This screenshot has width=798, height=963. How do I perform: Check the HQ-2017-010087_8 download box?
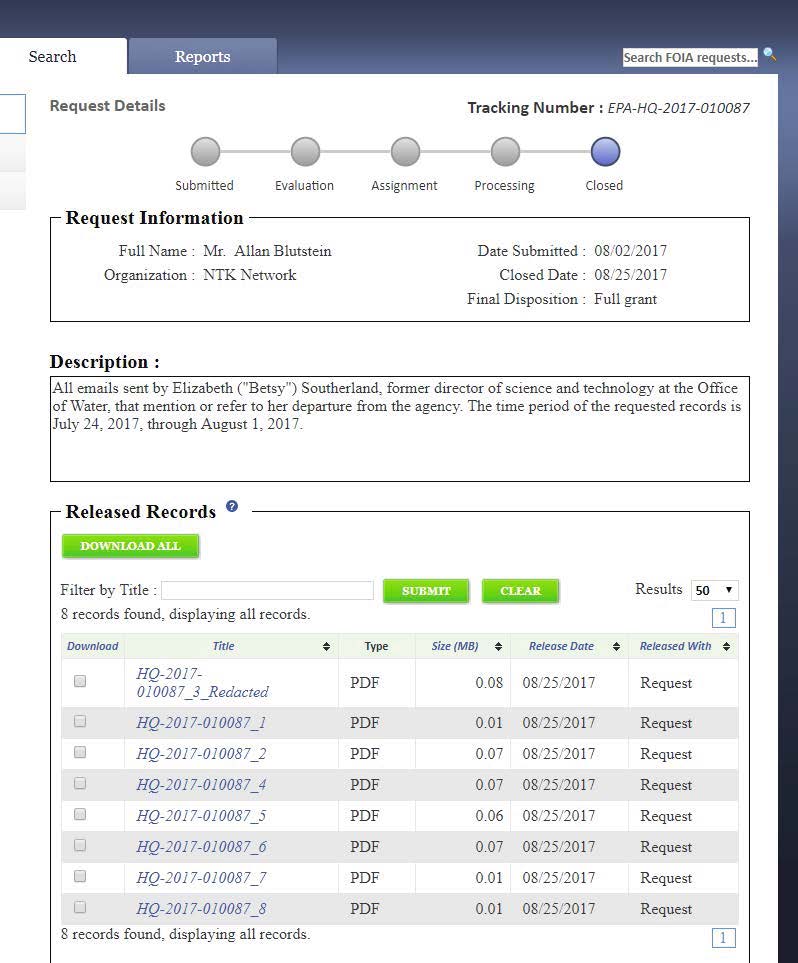tap(80, 907)
